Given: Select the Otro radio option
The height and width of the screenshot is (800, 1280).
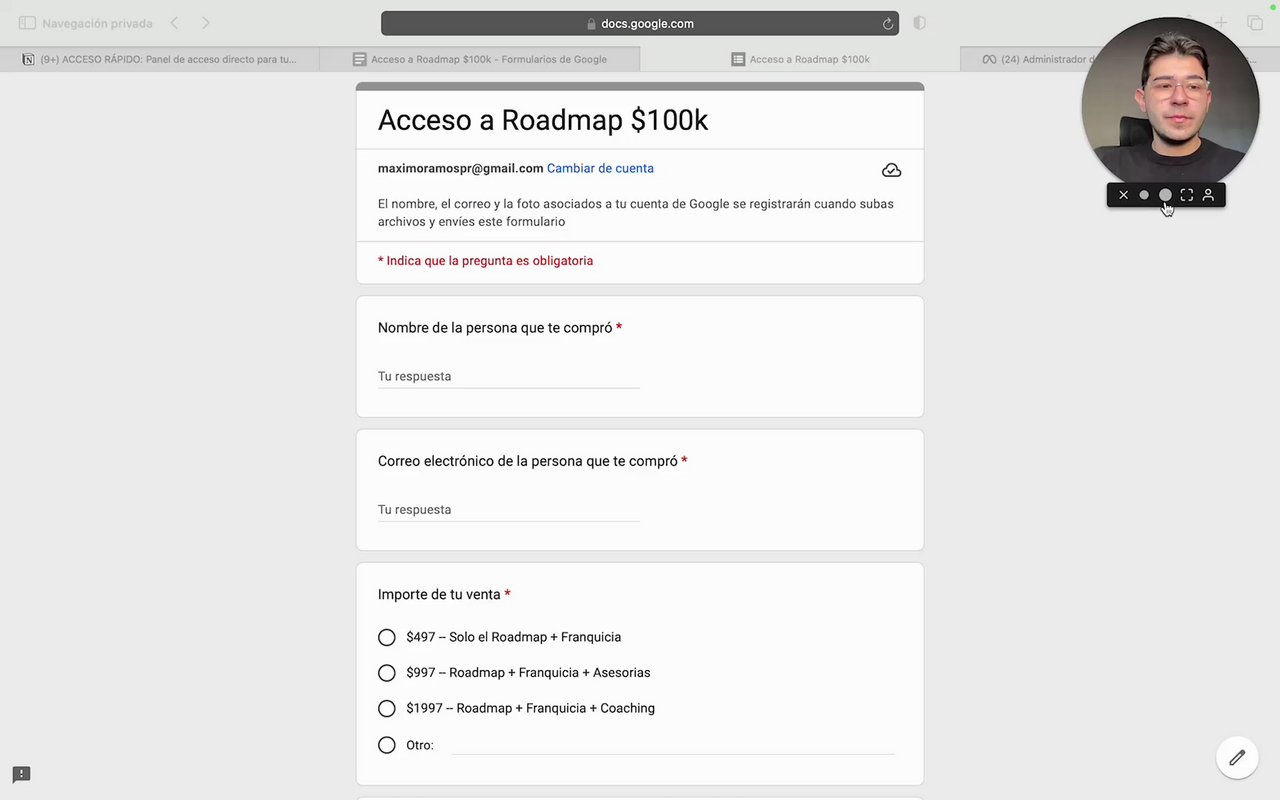Looking at the screenshot, I should pos(387,745).
